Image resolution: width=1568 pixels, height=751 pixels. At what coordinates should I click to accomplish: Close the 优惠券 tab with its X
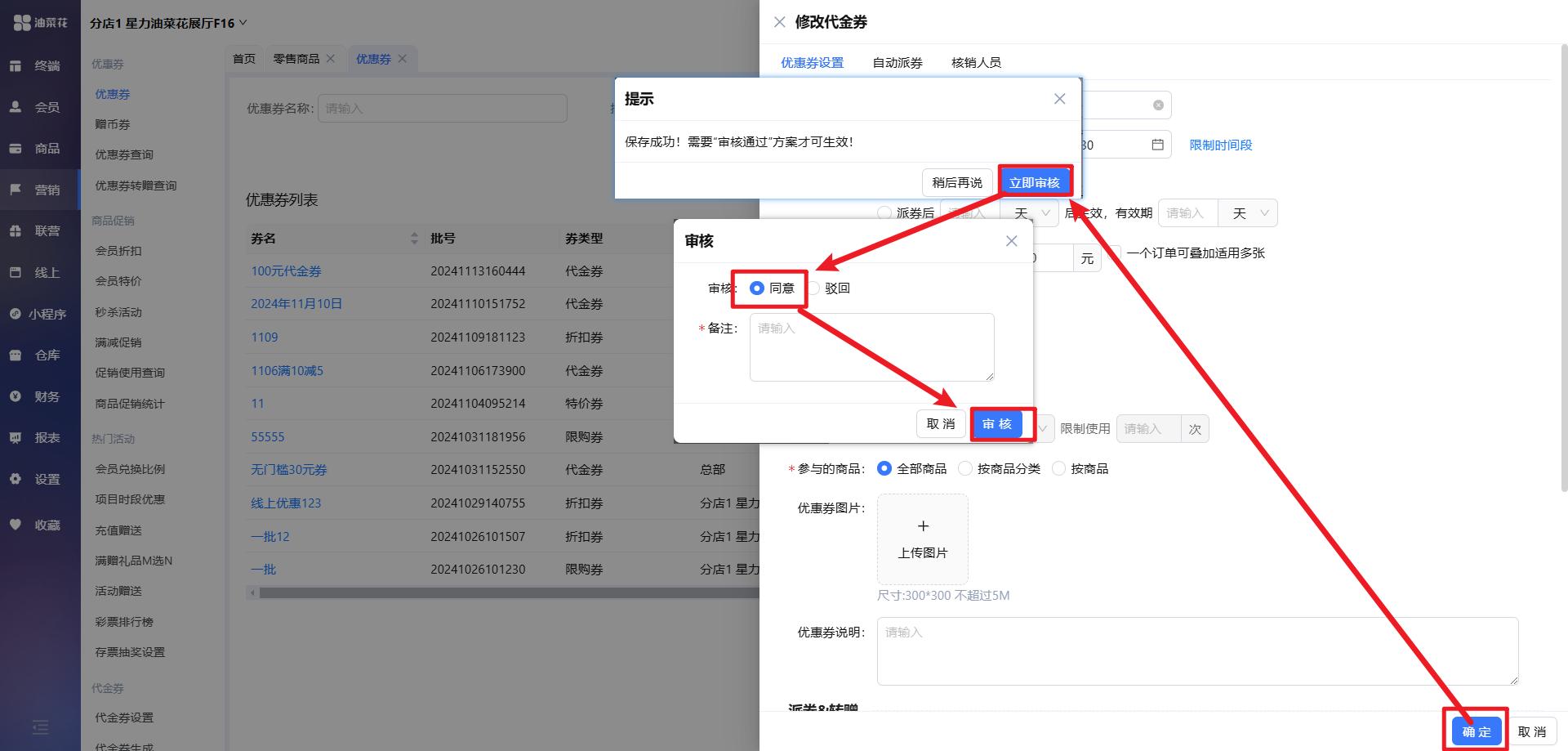pyautogui.click(x=402, y=58)
